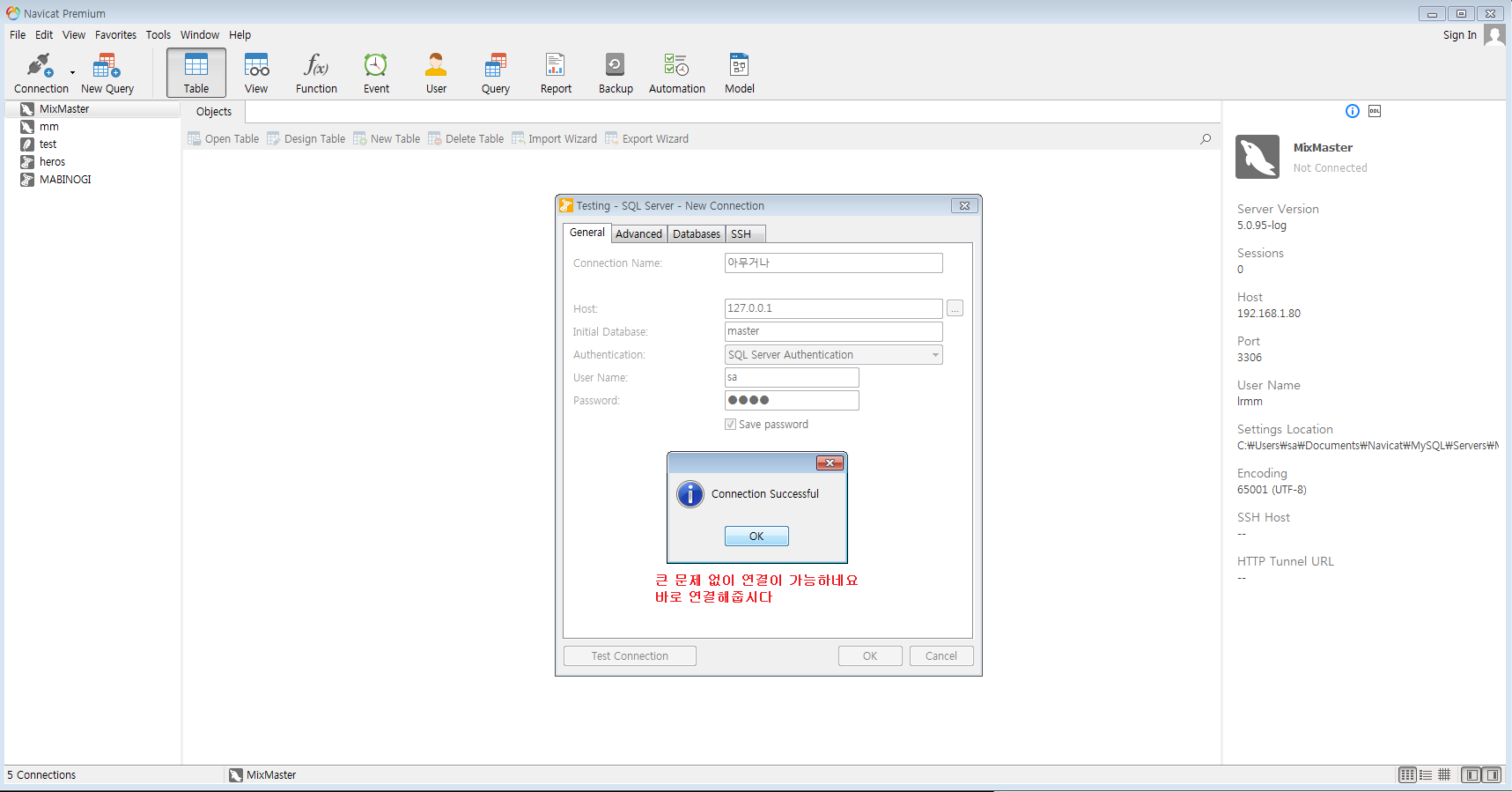The image size is (1512, 792).
Task: Click the search magnifier icon
Action: coord(1206,139)
